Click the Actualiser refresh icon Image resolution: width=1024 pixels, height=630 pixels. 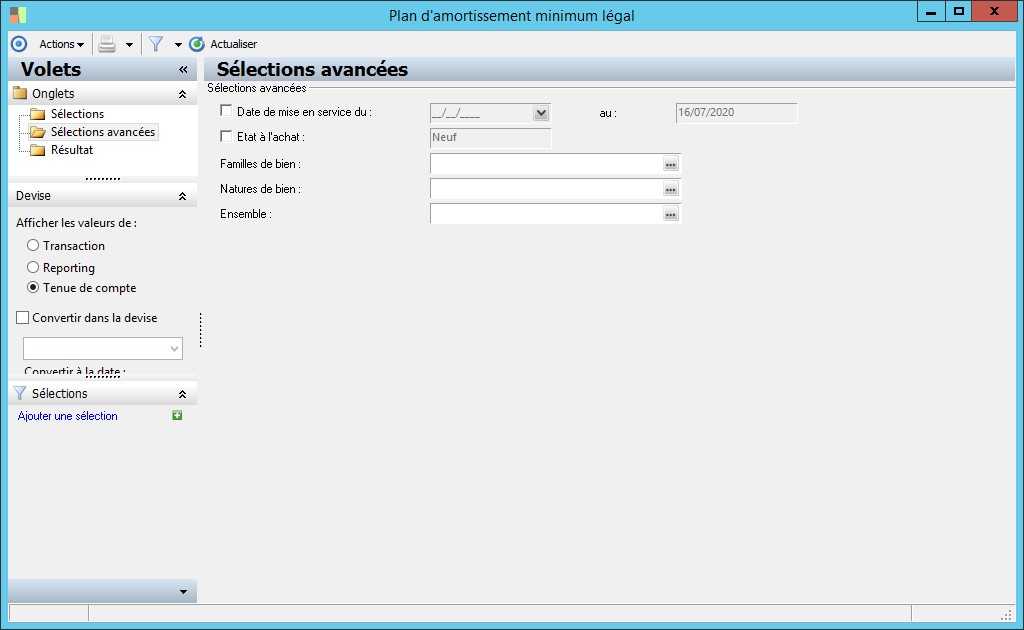(197, 44)
